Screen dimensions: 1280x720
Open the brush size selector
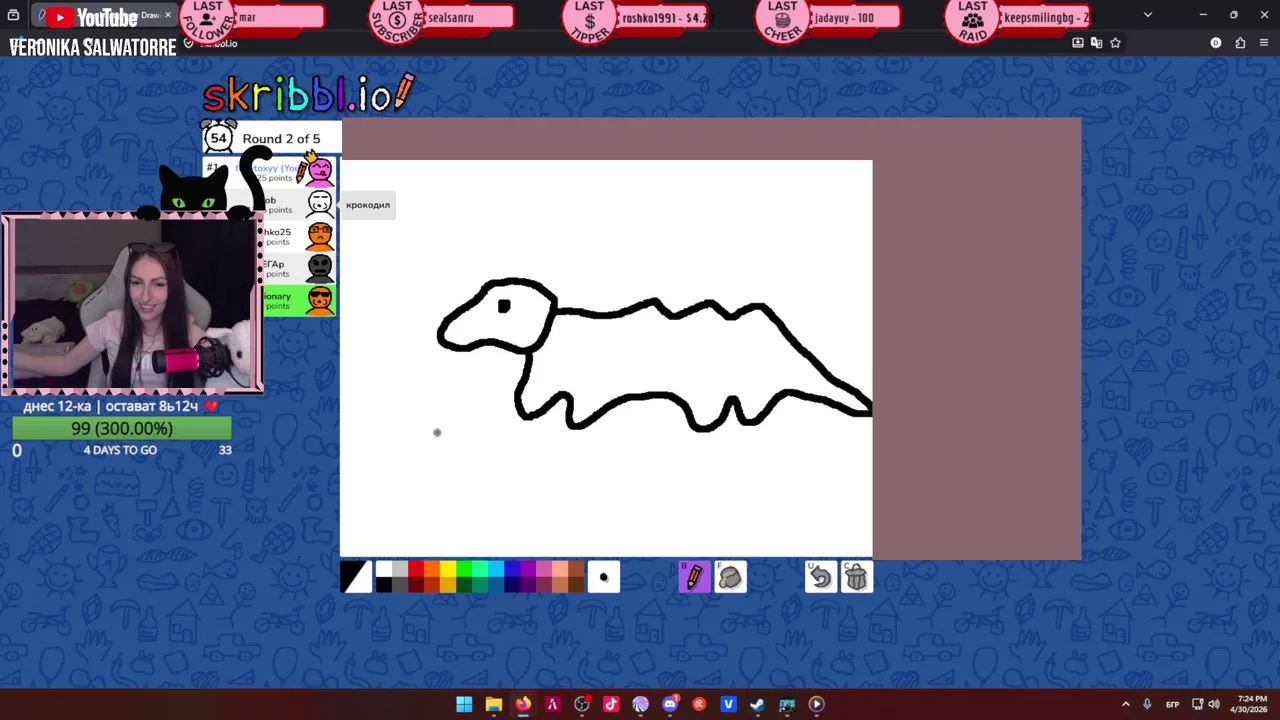tap(603, 577)
